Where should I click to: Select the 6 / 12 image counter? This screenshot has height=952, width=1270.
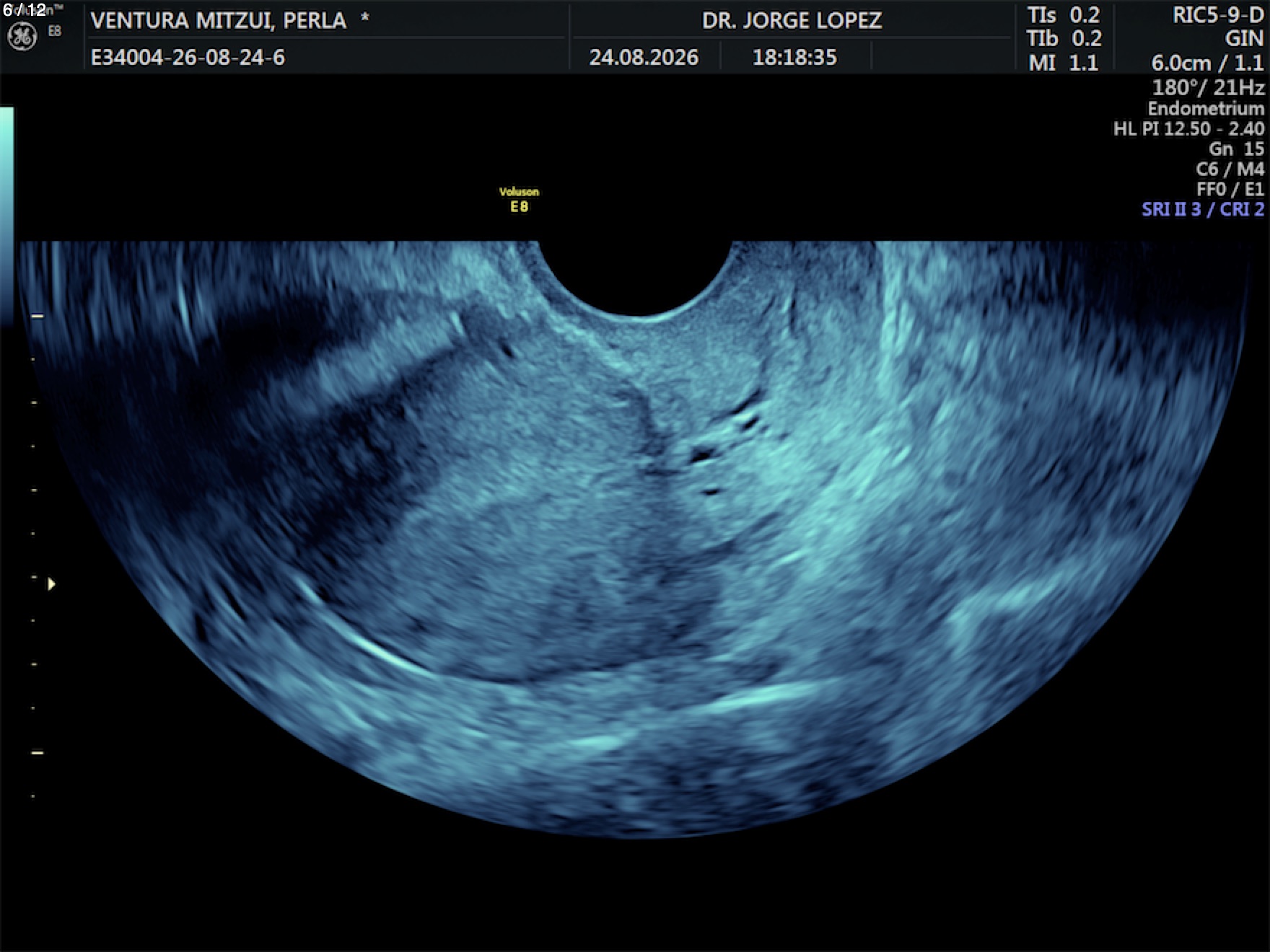(x=25, y=9)
